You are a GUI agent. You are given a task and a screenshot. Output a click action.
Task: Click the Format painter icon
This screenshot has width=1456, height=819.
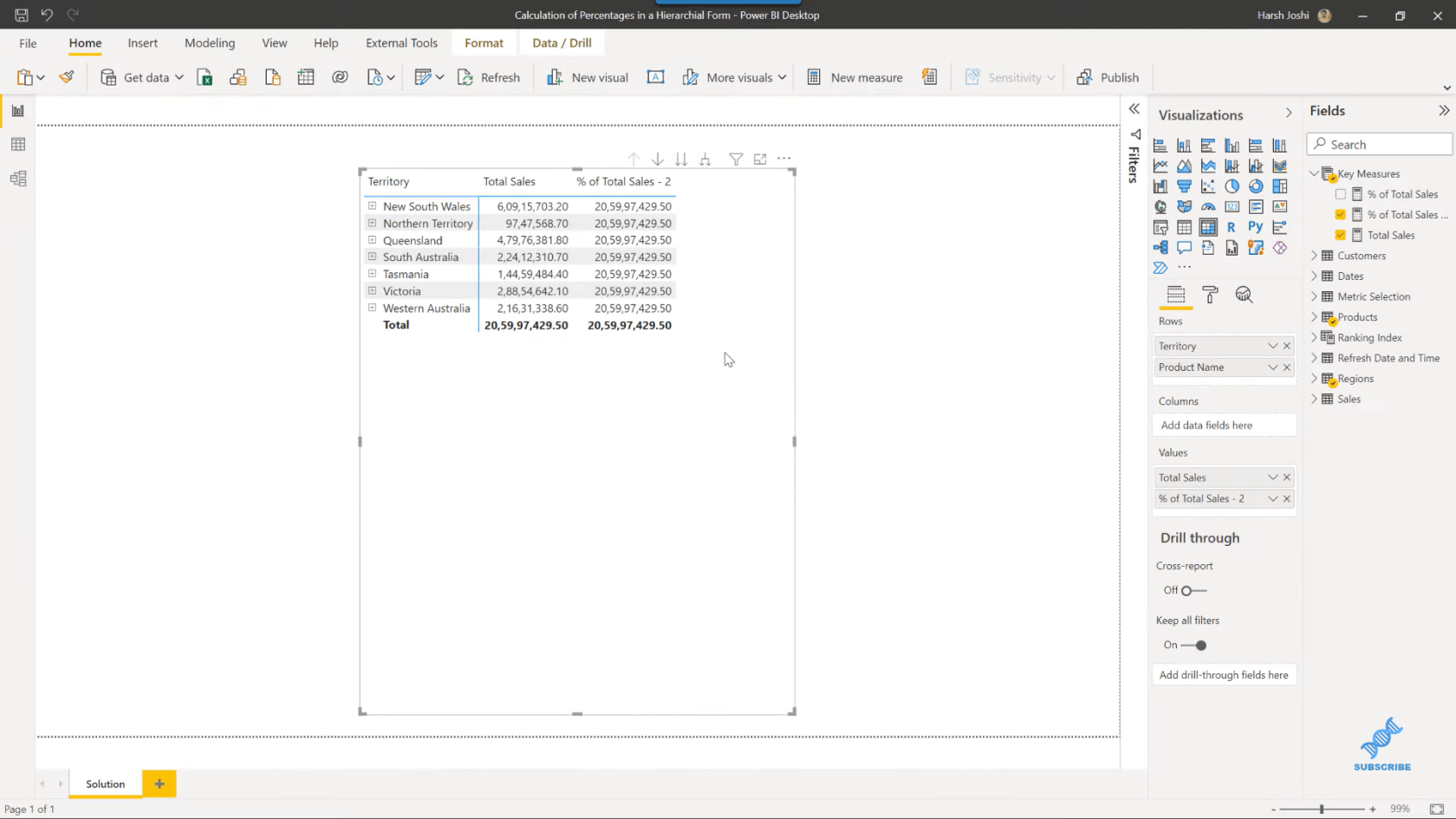click(67, 77)
